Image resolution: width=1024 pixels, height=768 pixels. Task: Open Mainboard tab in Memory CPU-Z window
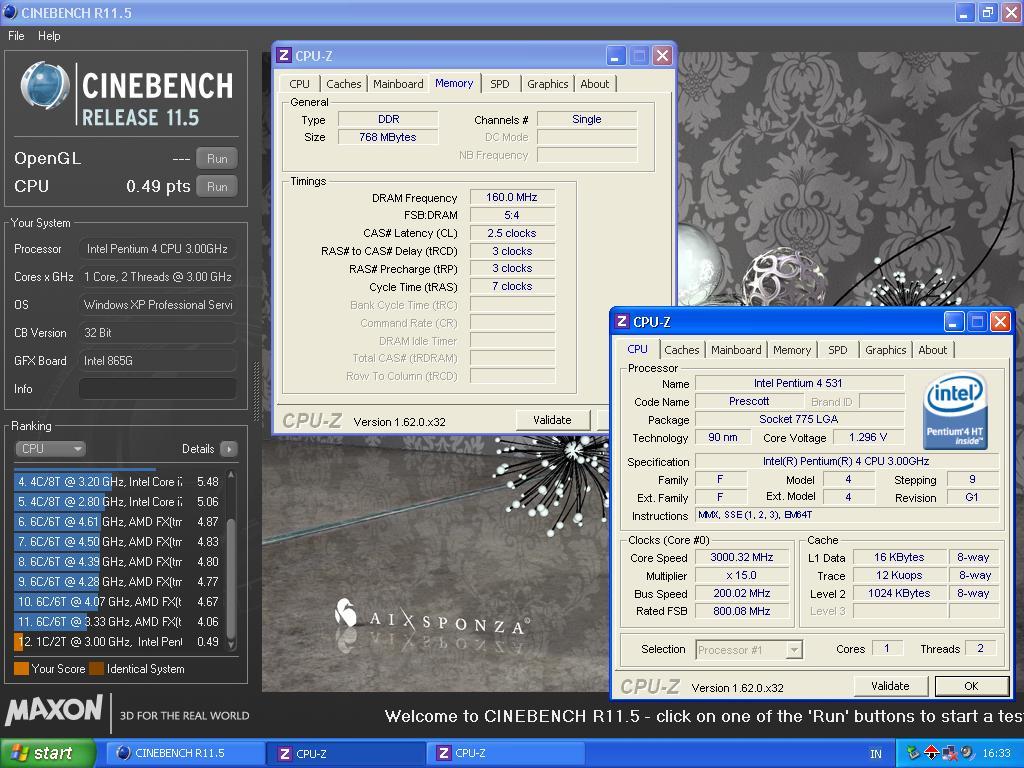pos(398,84)
